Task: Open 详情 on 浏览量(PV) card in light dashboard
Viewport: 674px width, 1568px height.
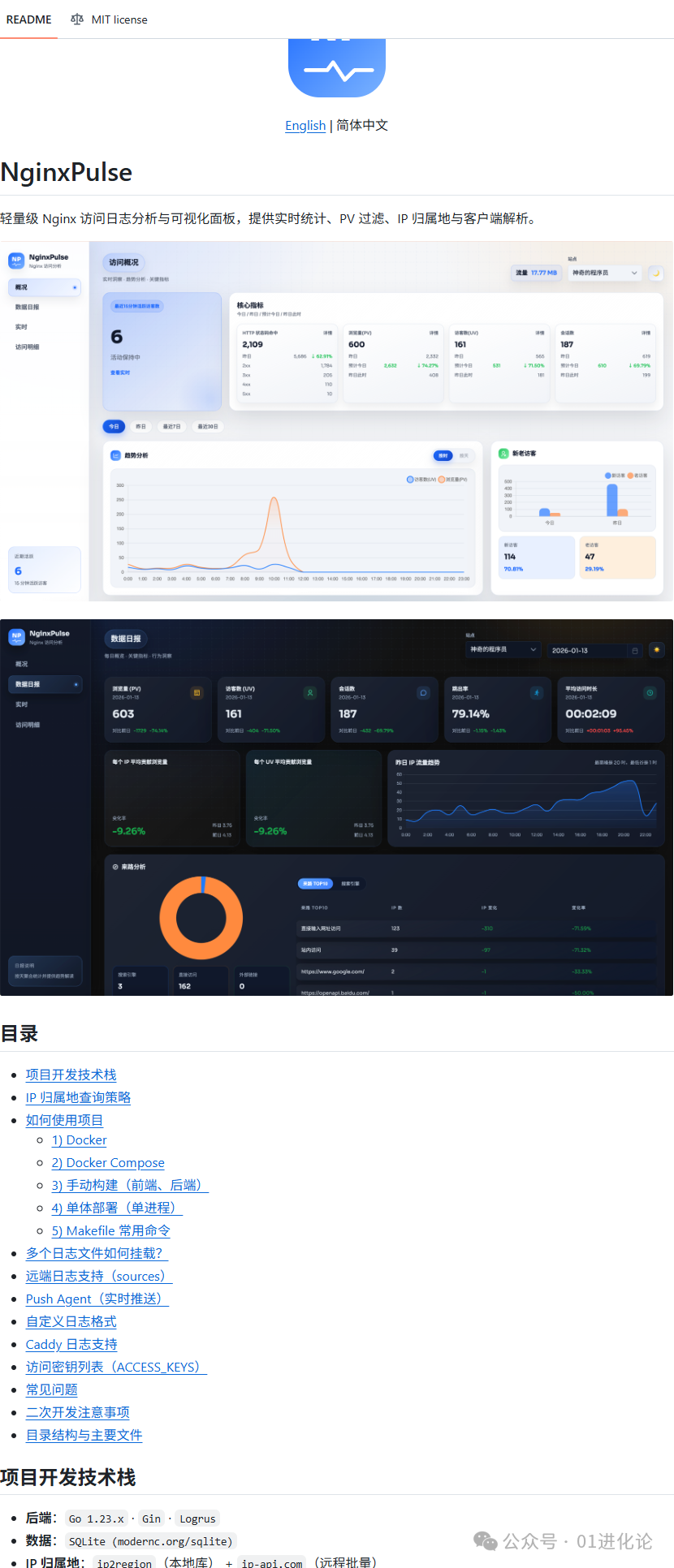Action: point(434,333)
